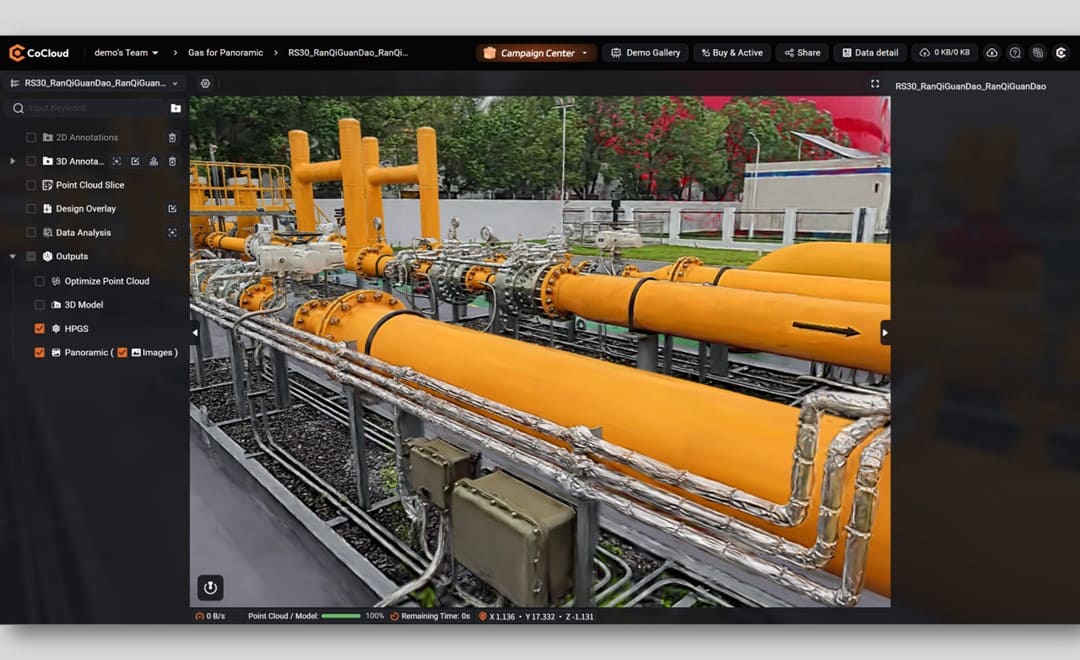This screenshot has height=660, width=1080.
Task: Expand the RS30_RanQiGuanDao project selector
Action: point(94,83)
